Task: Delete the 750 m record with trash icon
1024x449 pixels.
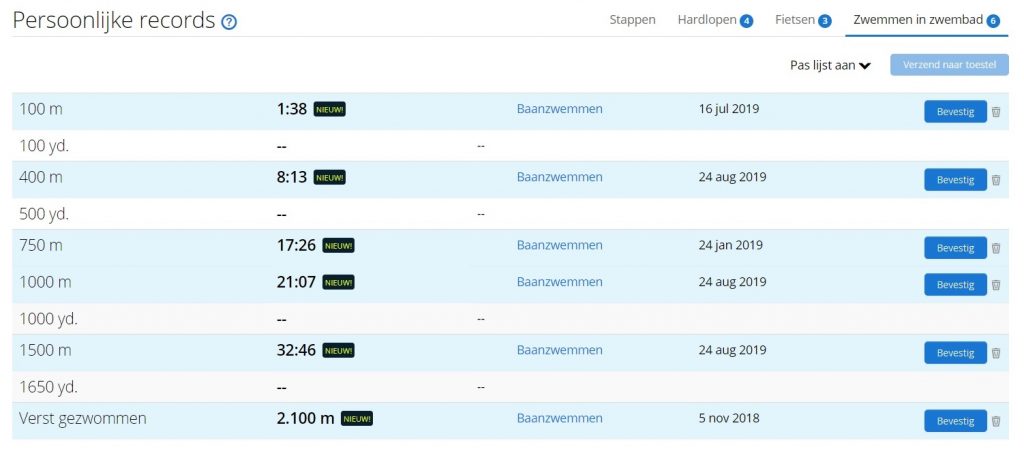Action: [x=996, y=248]
